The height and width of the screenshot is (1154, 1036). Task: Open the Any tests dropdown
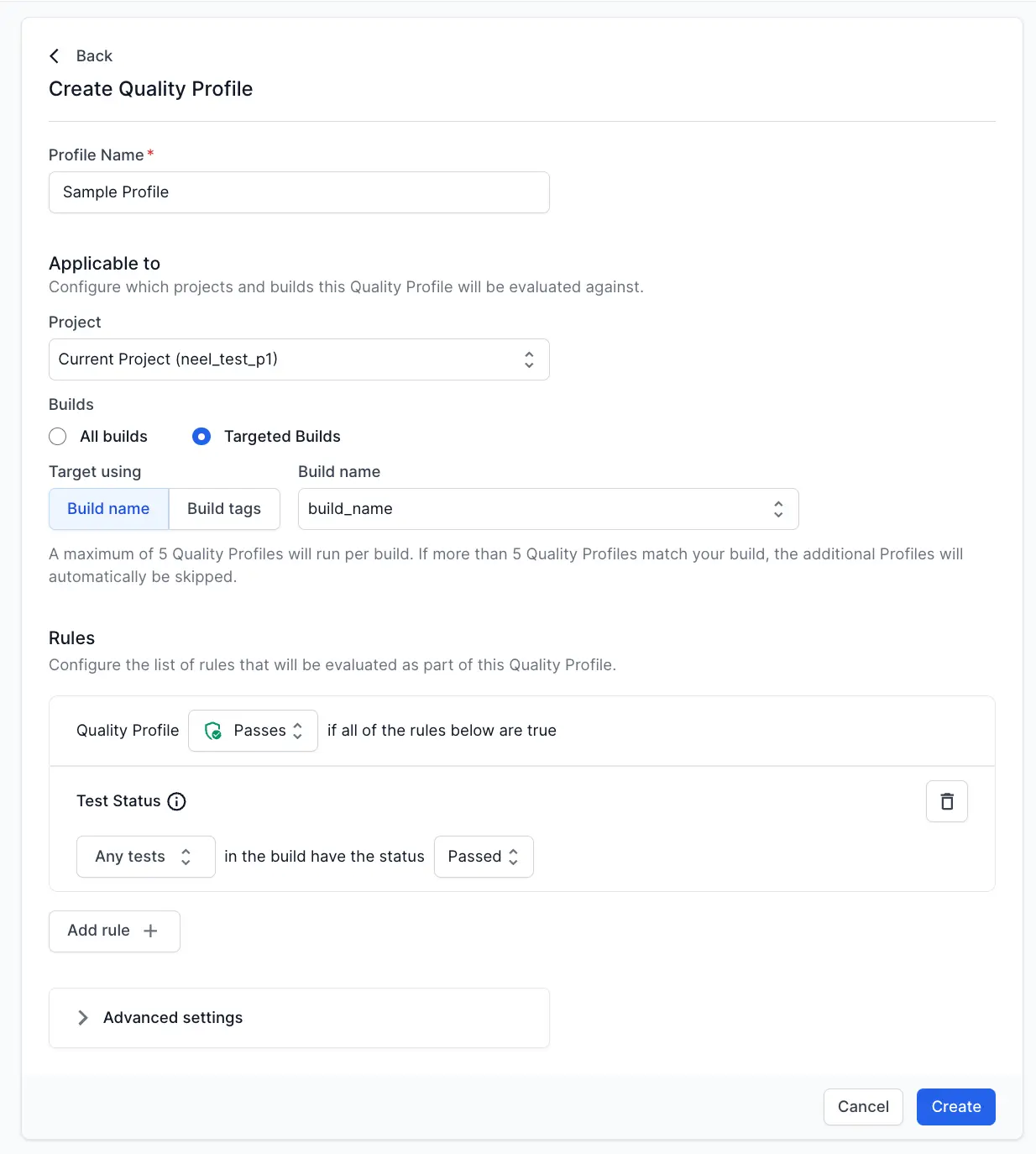145,857
